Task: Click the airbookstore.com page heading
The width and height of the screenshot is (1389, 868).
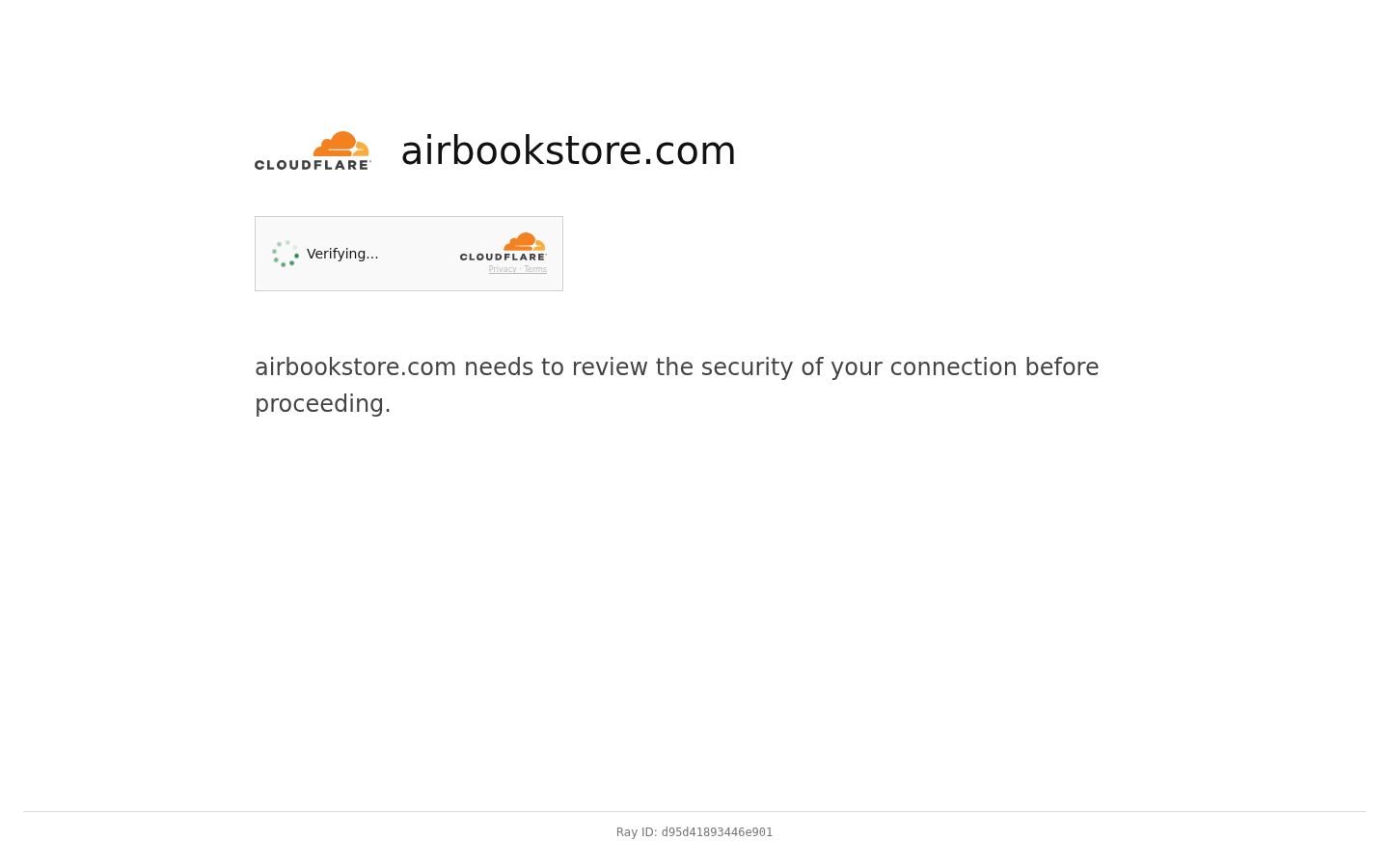Action: pos(568,150)
